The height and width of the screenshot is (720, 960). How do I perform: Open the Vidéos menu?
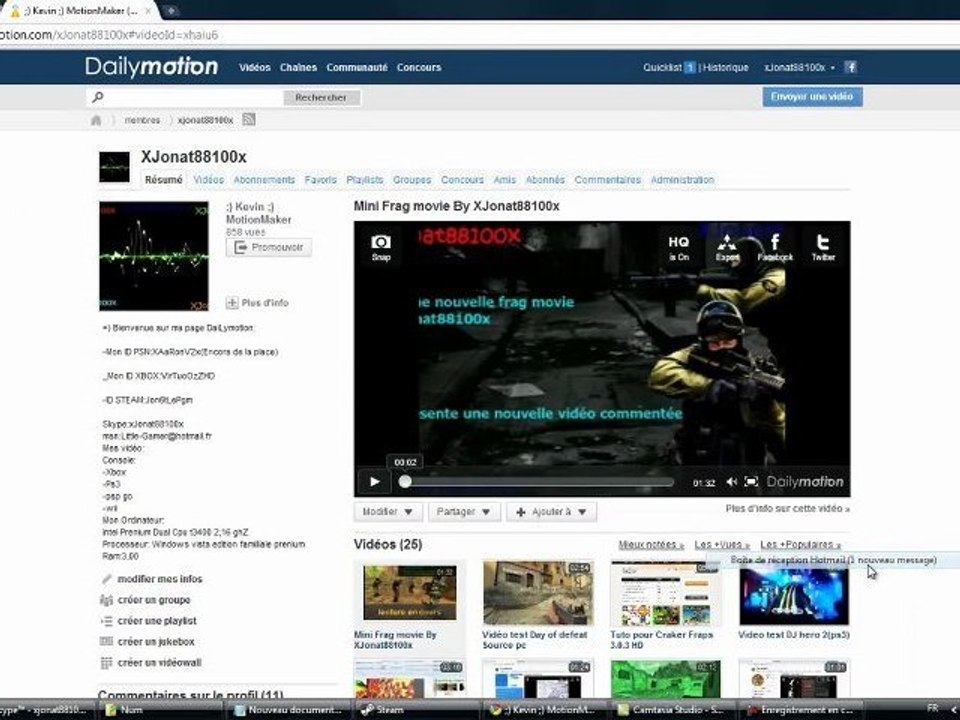click(x=255, y=67)
